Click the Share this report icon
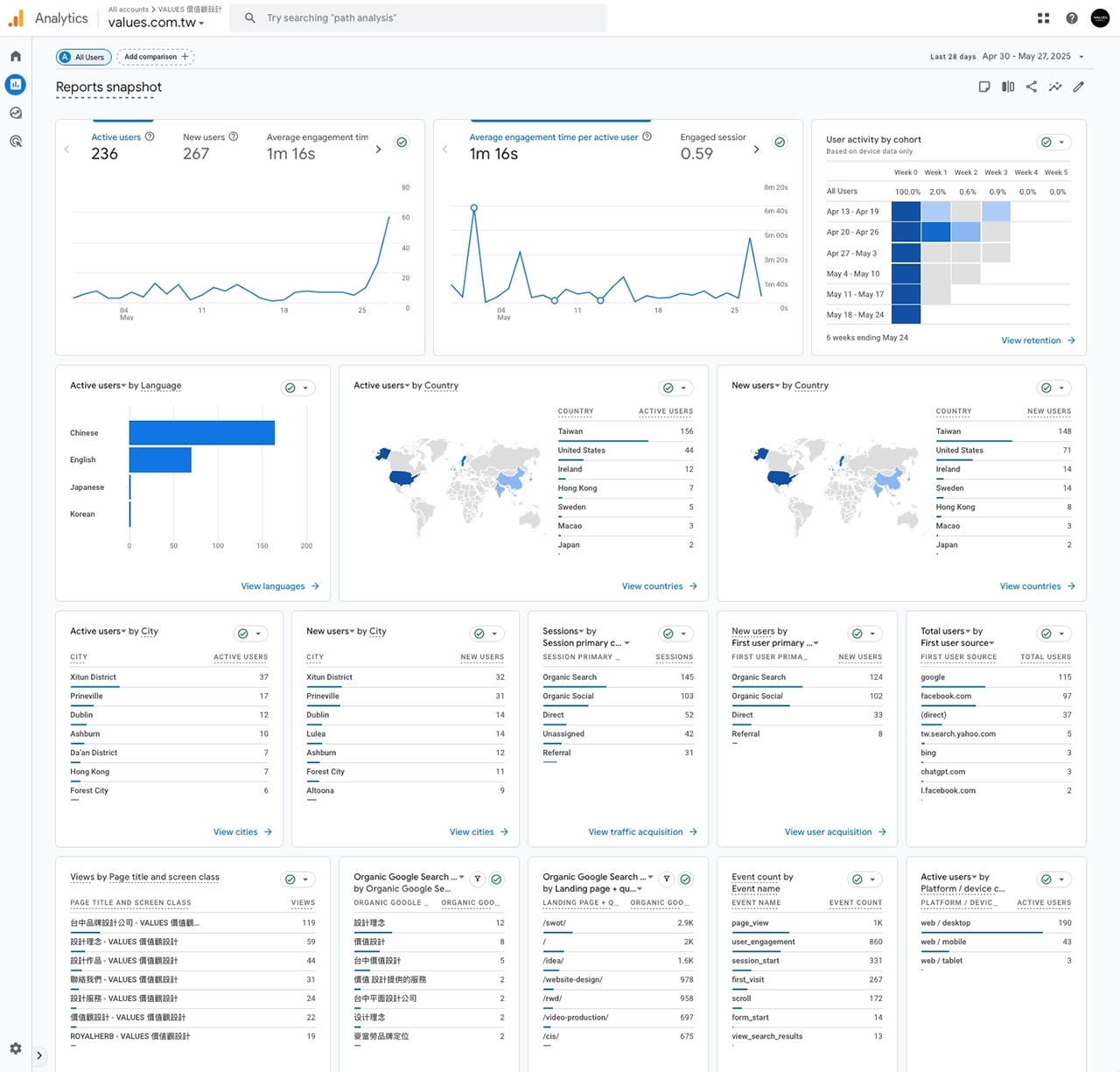 click(x=1032, y=87)
